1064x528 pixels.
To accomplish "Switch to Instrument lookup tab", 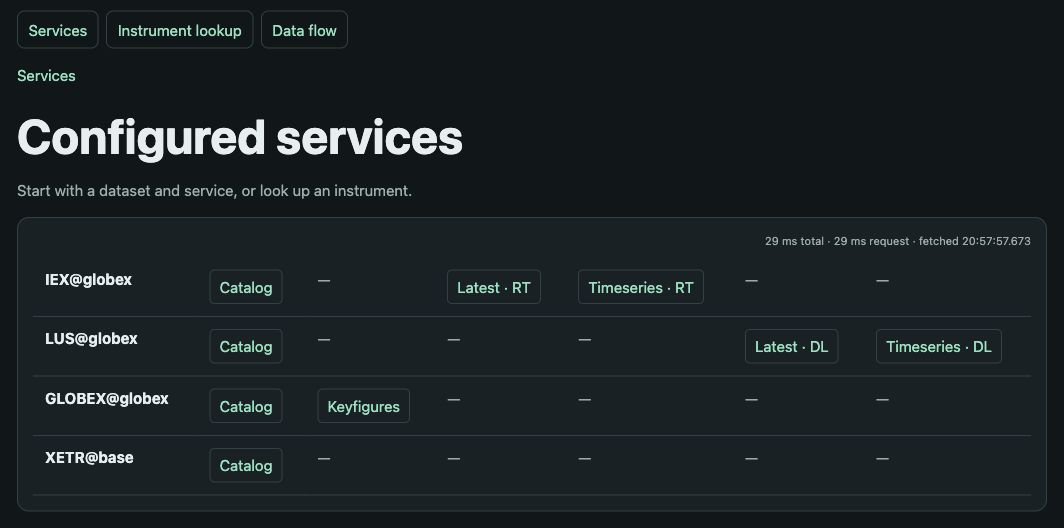I will [180, 30].
